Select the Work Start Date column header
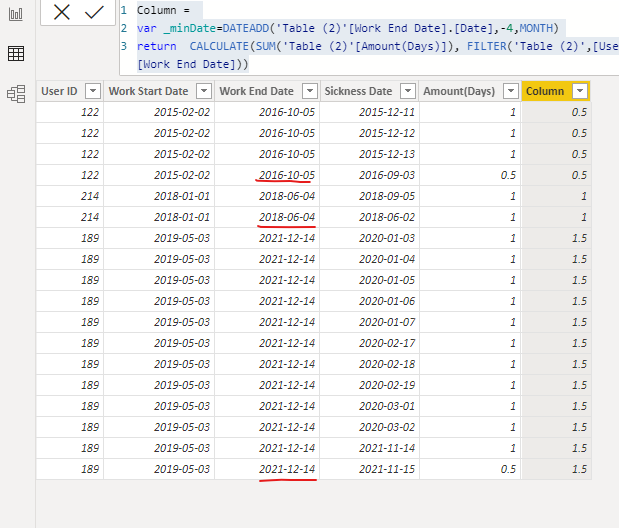619x528 pixels. tap(148, 91)
